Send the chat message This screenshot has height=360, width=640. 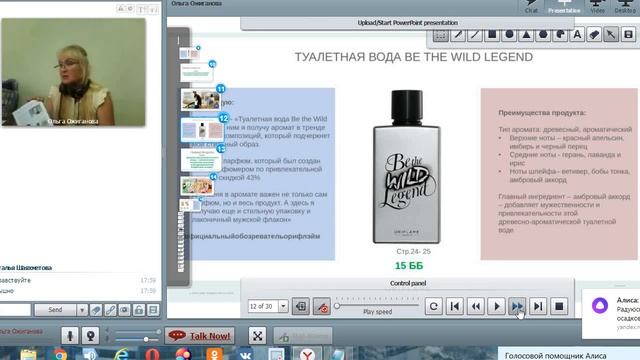[x=55, y=310]
